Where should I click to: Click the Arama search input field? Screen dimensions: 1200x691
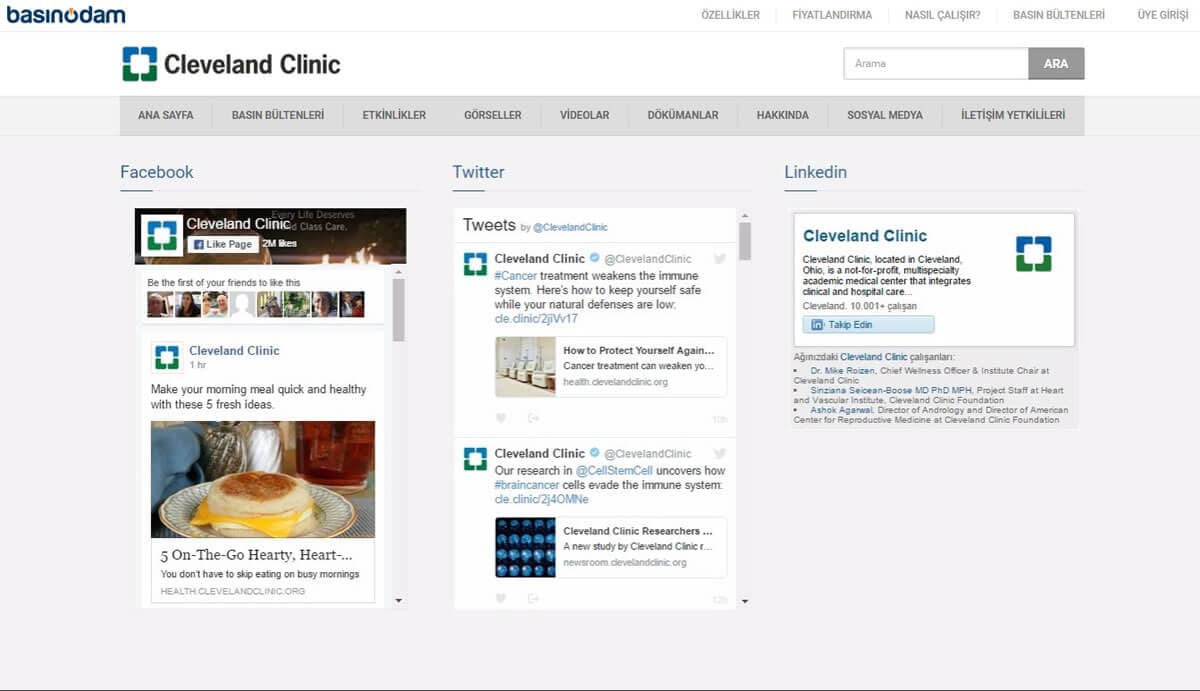935,64
